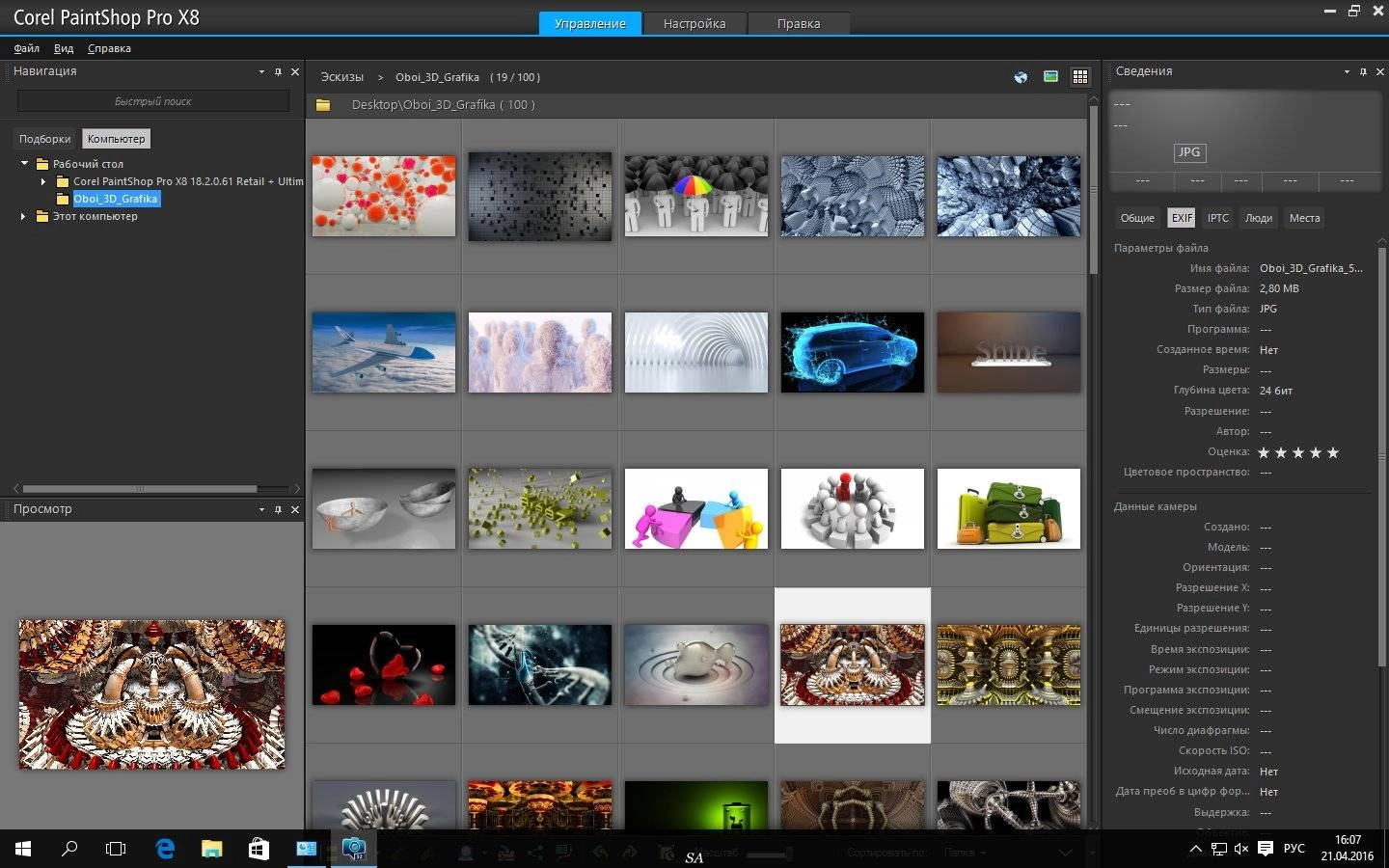Open Windows Store from taskbar
Viewport: 1389px width, 868px height.
pyautogui.click(x=259, y=849)
